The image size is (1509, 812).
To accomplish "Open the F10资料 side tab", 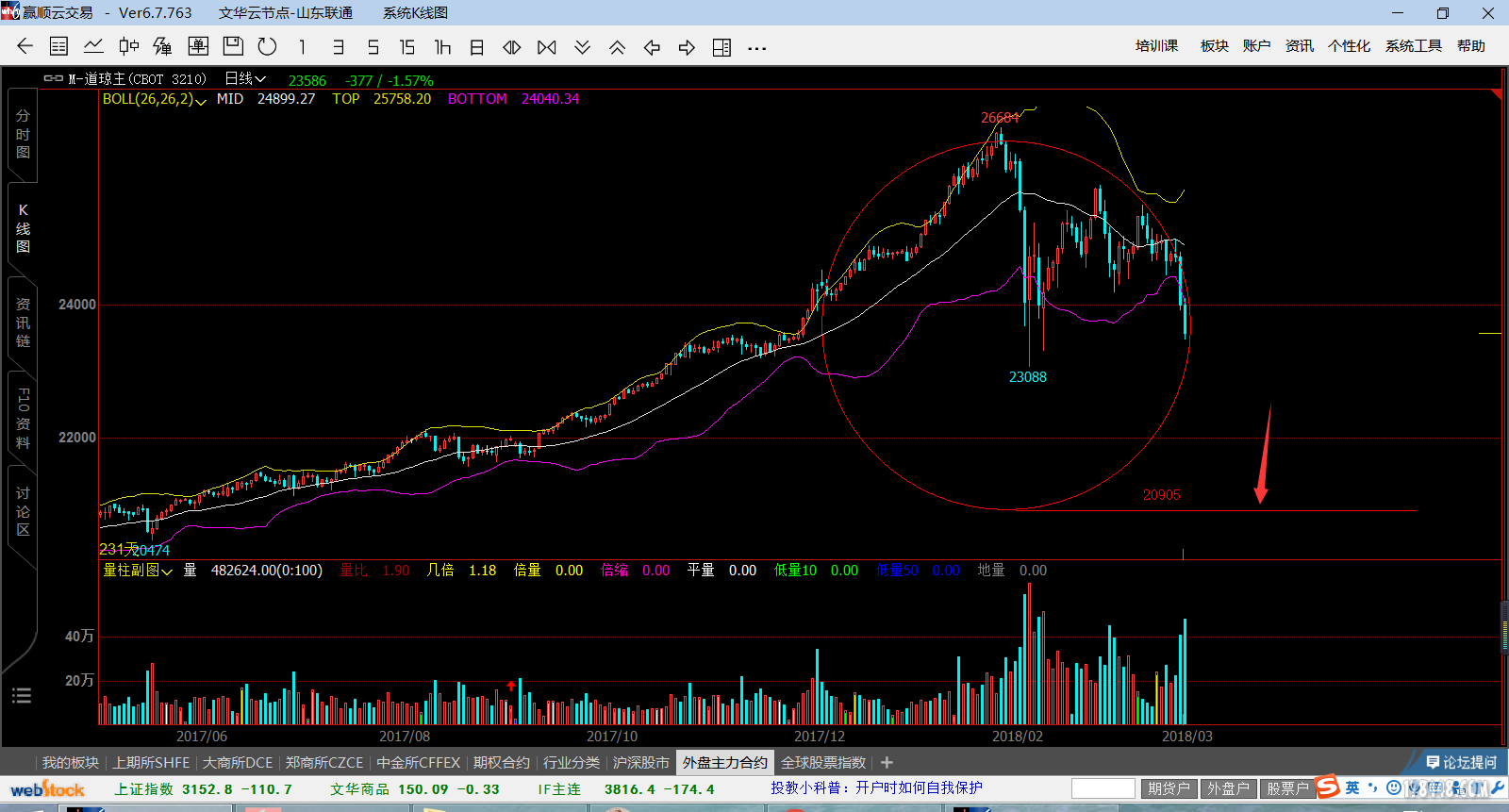I will pyautogui.click(x=23, y=417).
